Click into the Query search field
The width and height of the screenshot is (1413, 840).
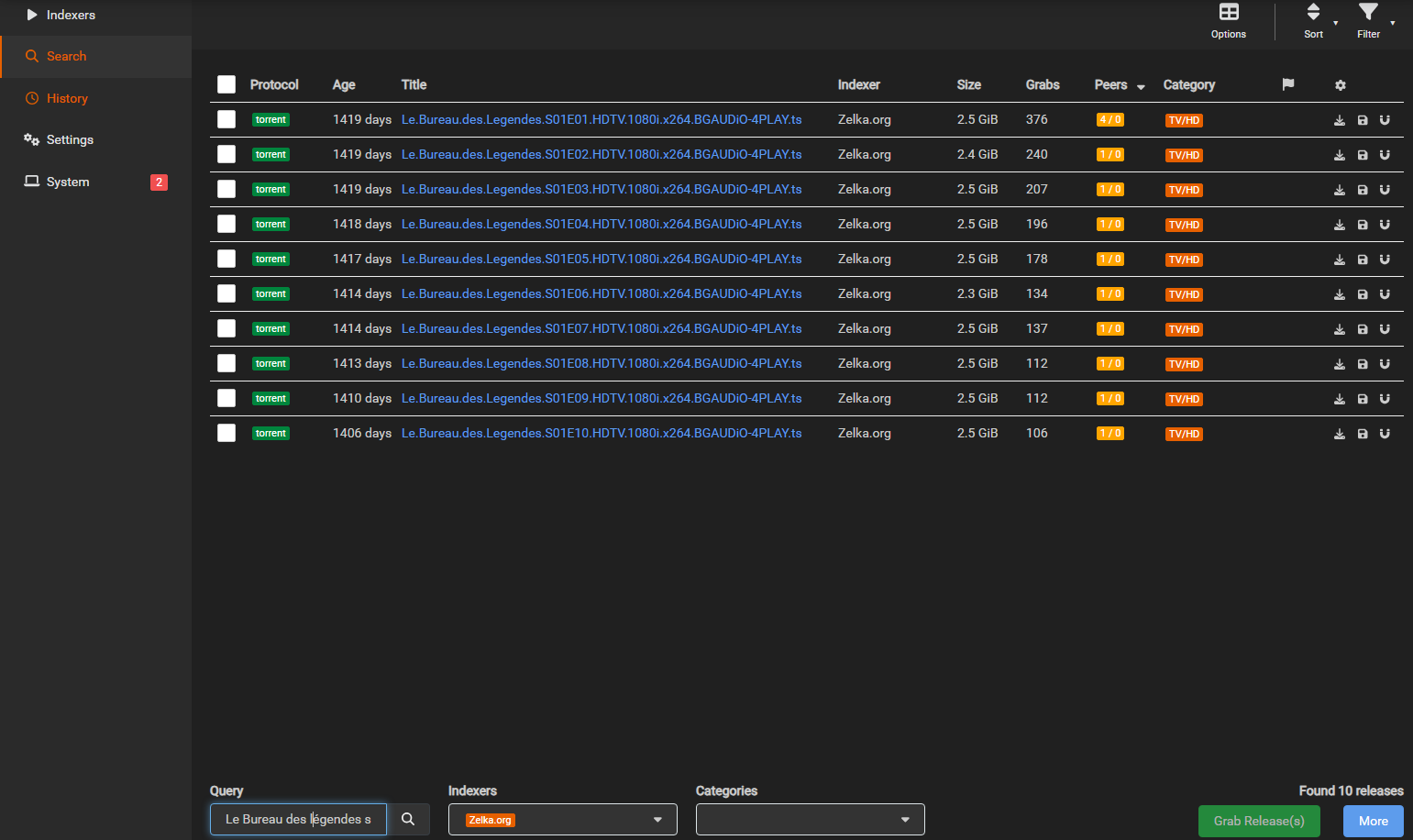[298, 819]
